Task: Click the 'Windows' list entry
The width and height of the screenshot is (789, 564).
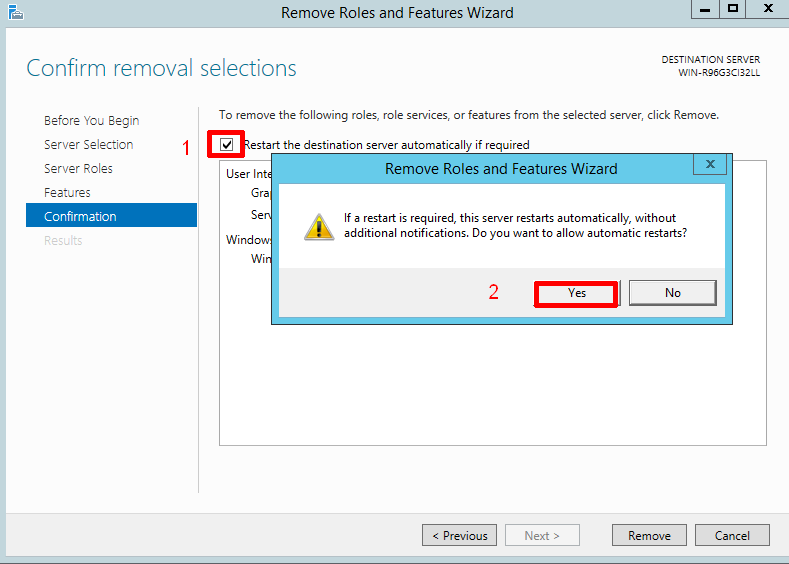Action: (x=249, y=239)
